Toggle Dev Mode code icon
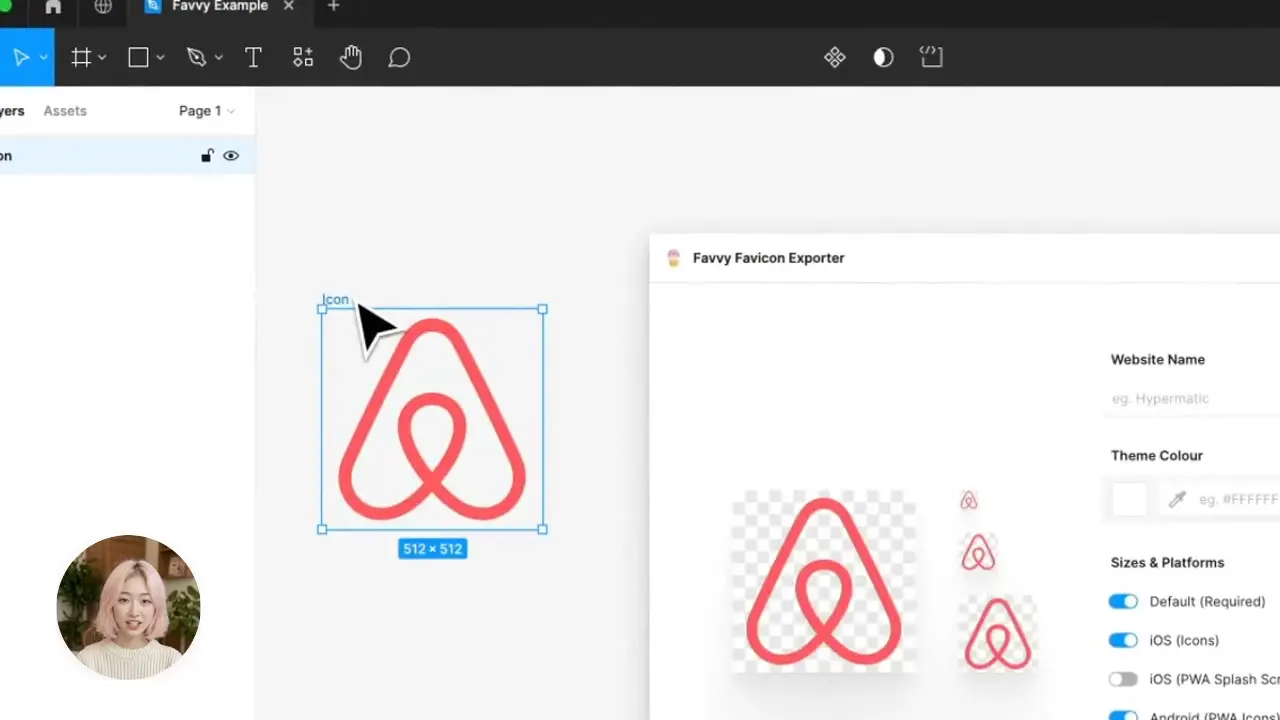Image resolution: width=1280 pixels, height=720 pixels. [931, 58]
